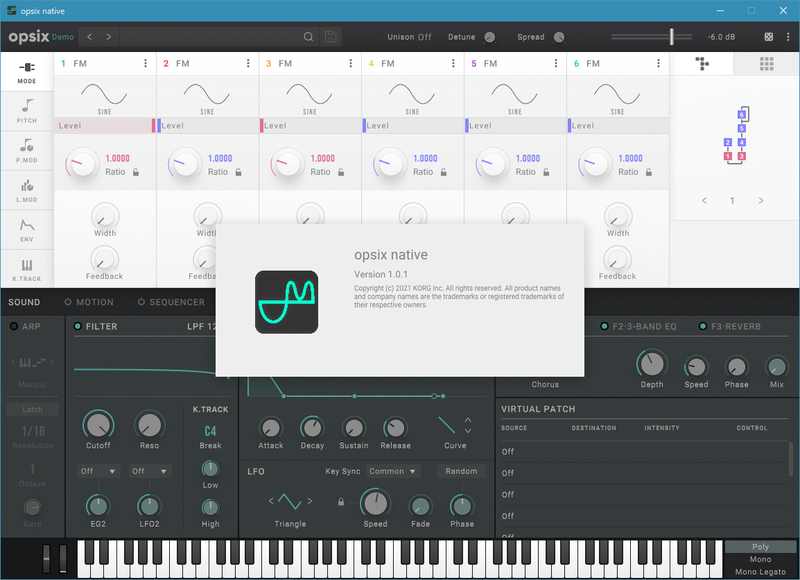Open the L.MOD page in the sidebar
800x580 pixels.
click(x=27, y=190)
